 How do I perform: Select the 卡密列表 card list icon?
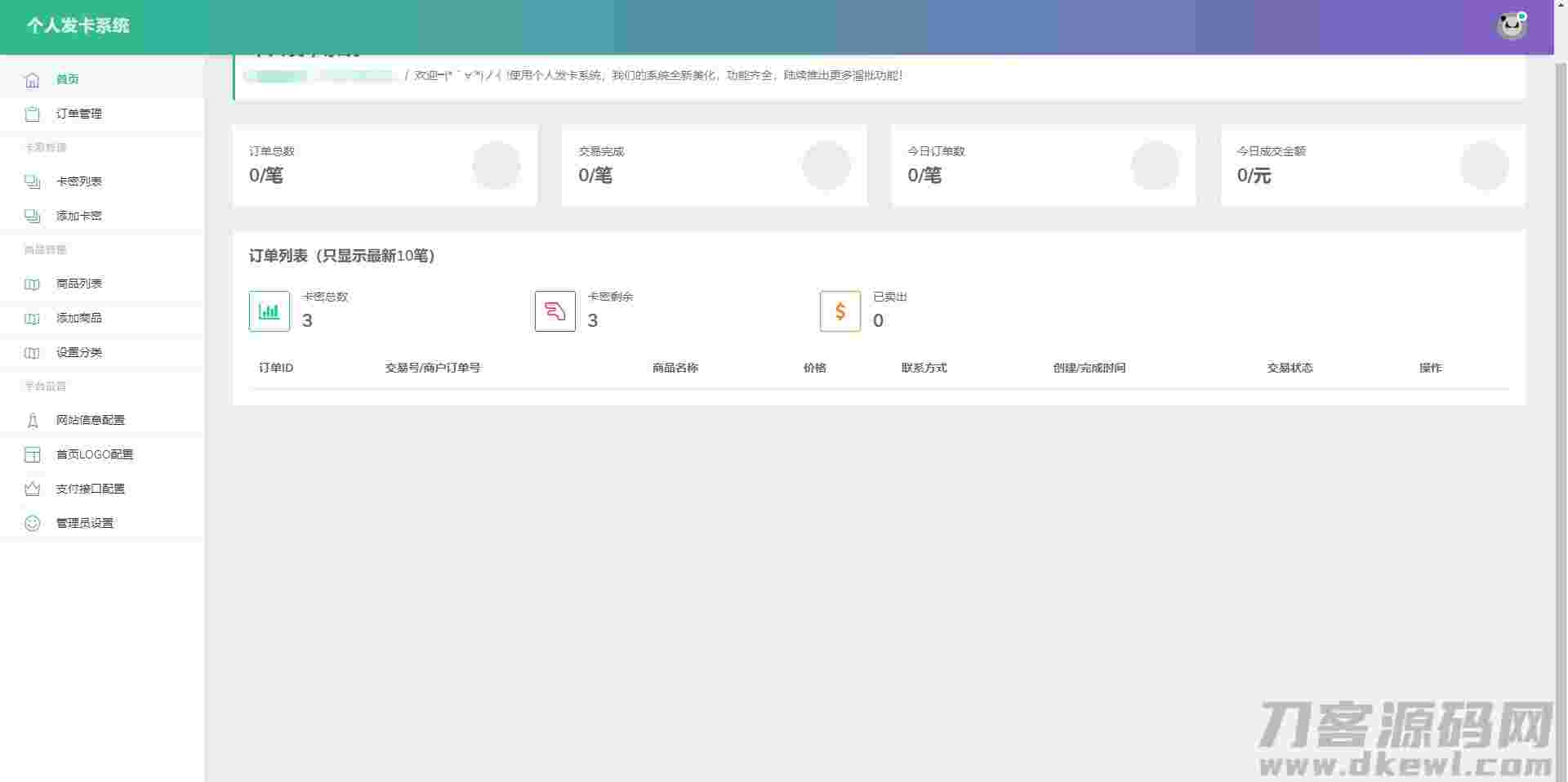tap(32, 181)
